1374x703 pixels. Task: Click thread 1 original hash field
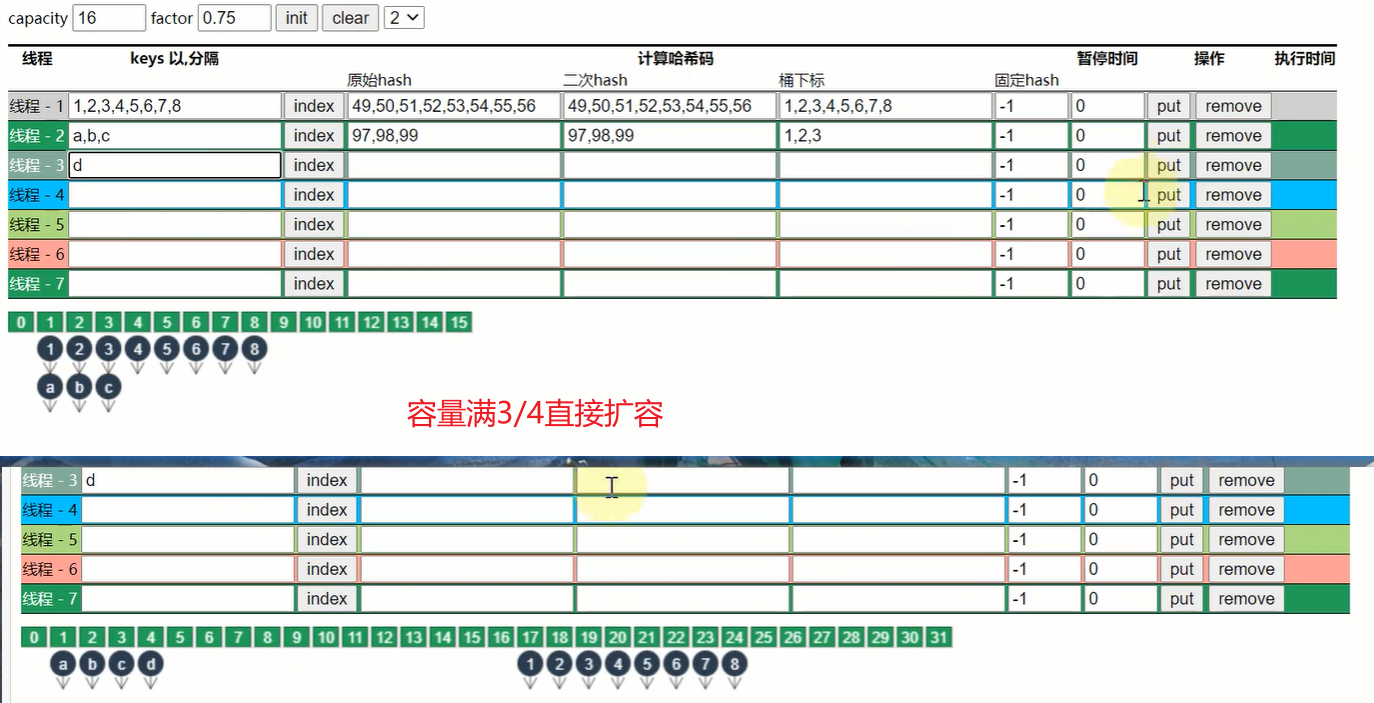tap(452, 106)
